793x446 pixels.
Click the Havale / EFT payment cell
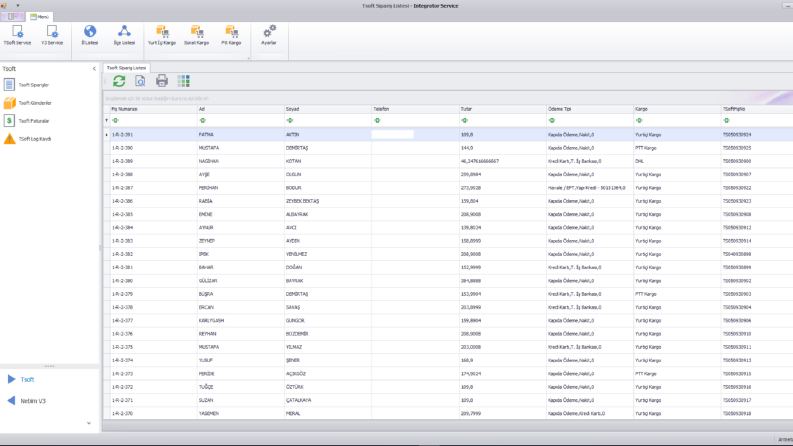[590, 188]
